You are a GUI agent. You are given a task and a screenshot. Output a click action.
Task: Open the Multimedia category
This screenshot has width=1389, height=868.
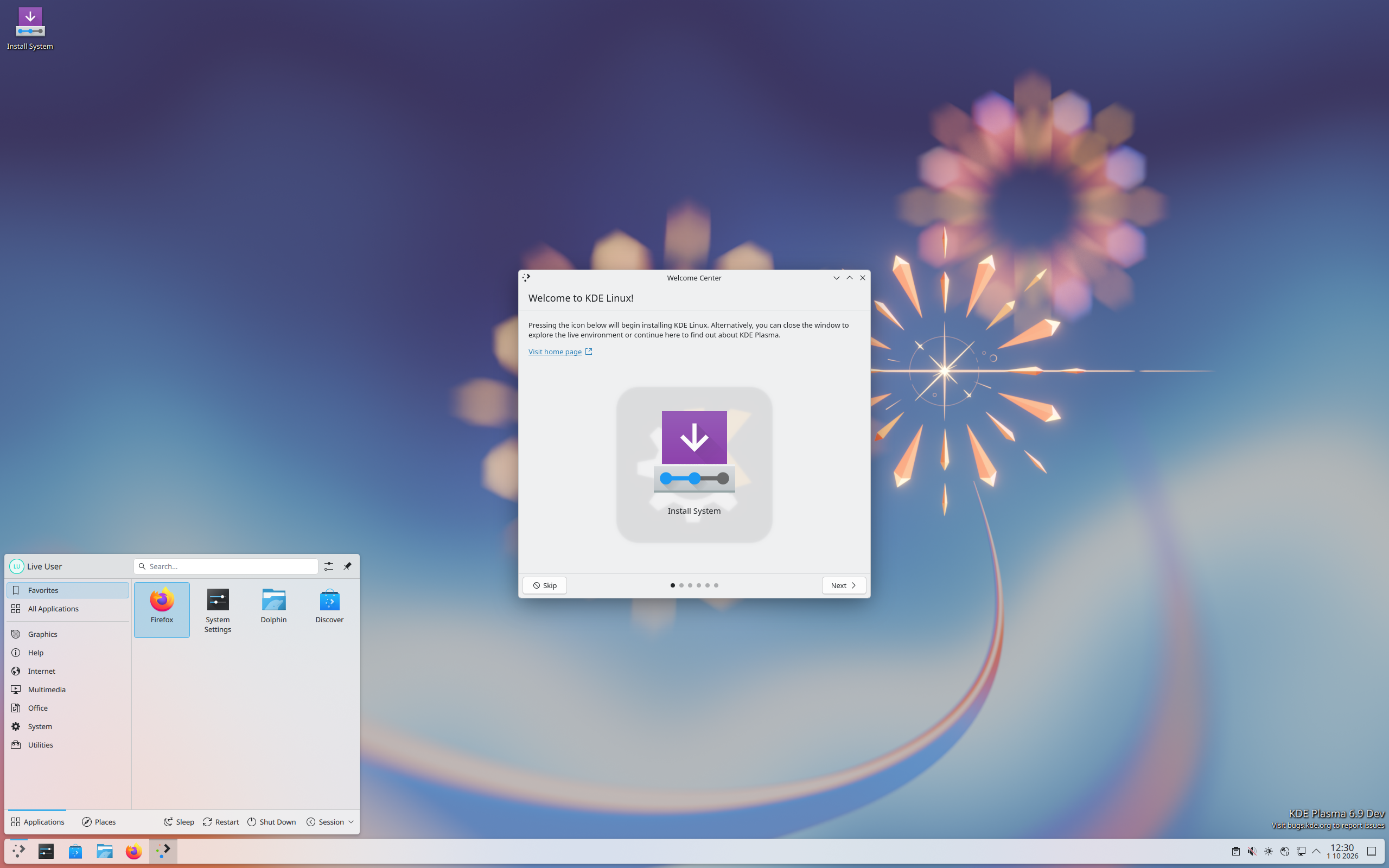pos(68,690)
